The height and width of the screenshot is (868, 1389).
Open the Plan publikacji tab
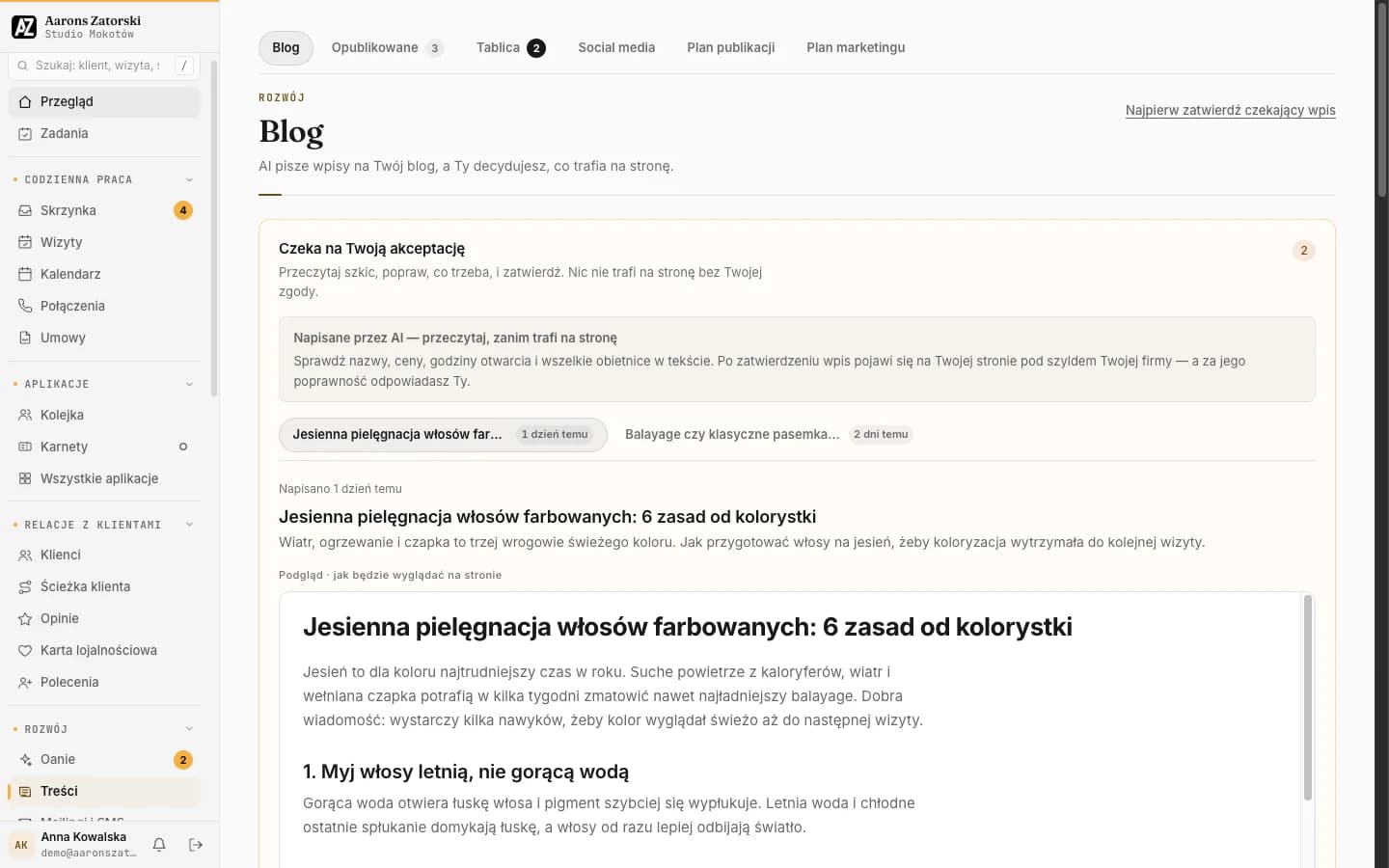click(x=730, y=47)
